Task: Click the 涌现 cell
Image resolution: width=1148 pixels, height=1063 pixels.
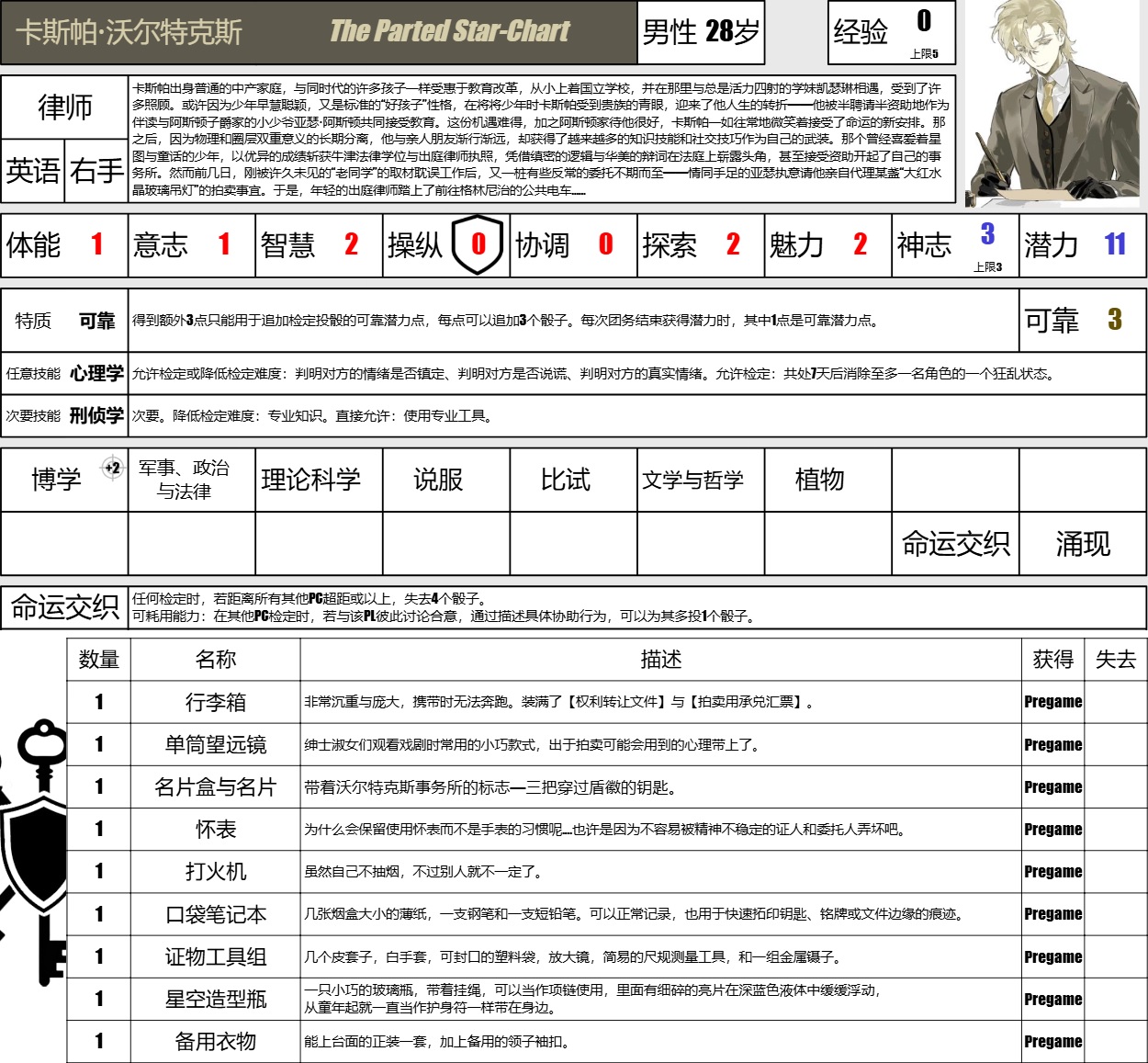Action: tap(1083, 544)
